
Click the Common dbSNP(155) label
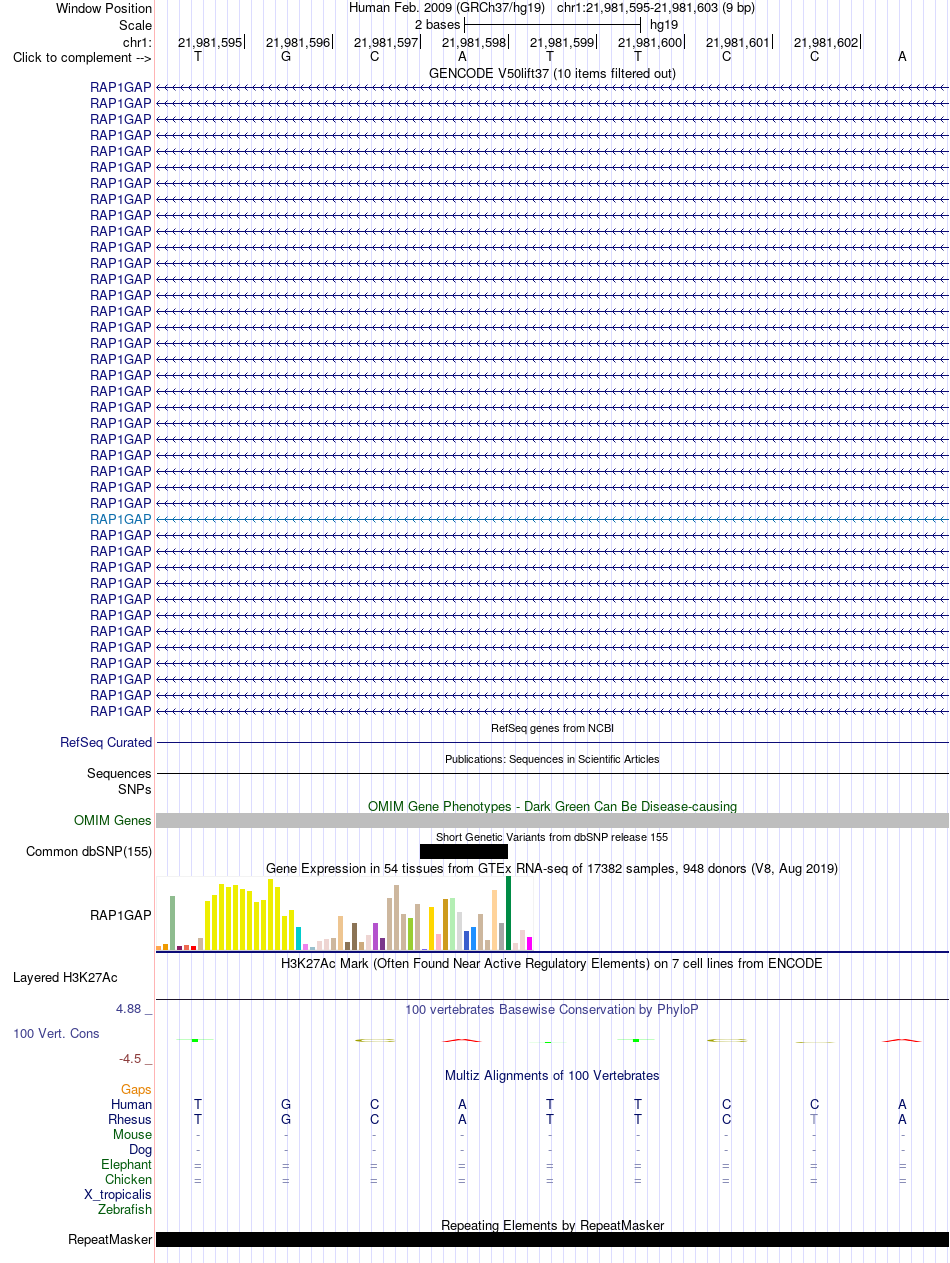89,852
